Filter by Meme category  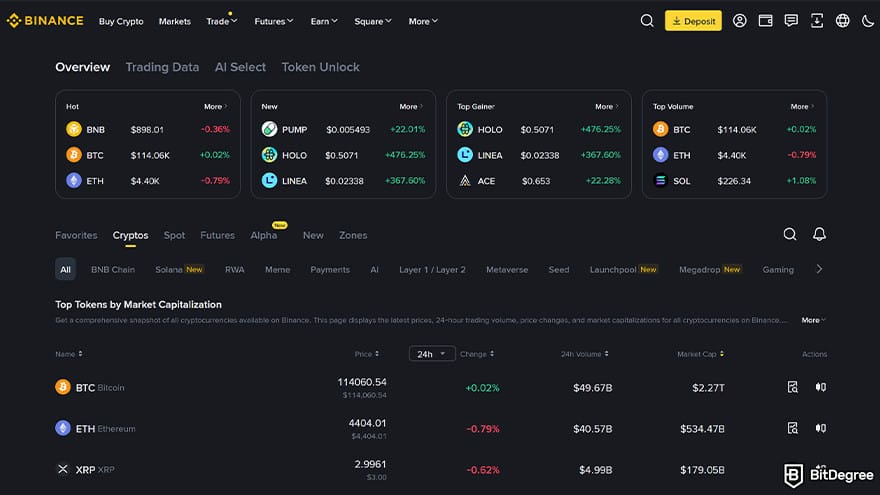point(277,269)
